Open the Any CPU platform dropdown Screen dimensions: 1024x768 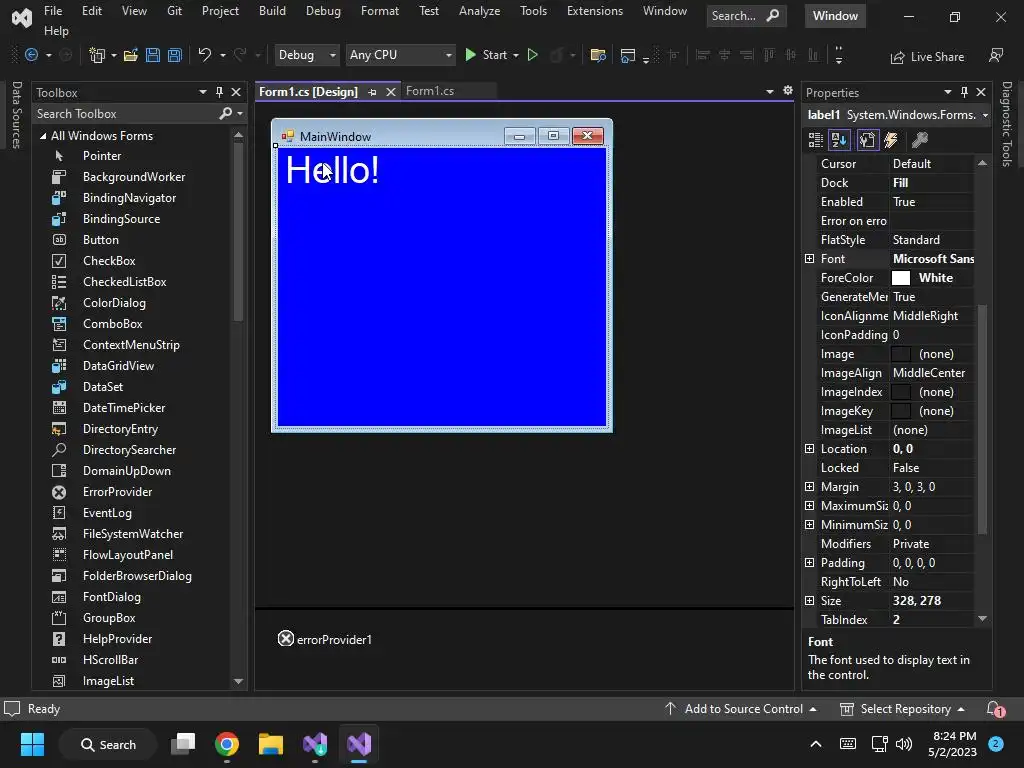400,56
